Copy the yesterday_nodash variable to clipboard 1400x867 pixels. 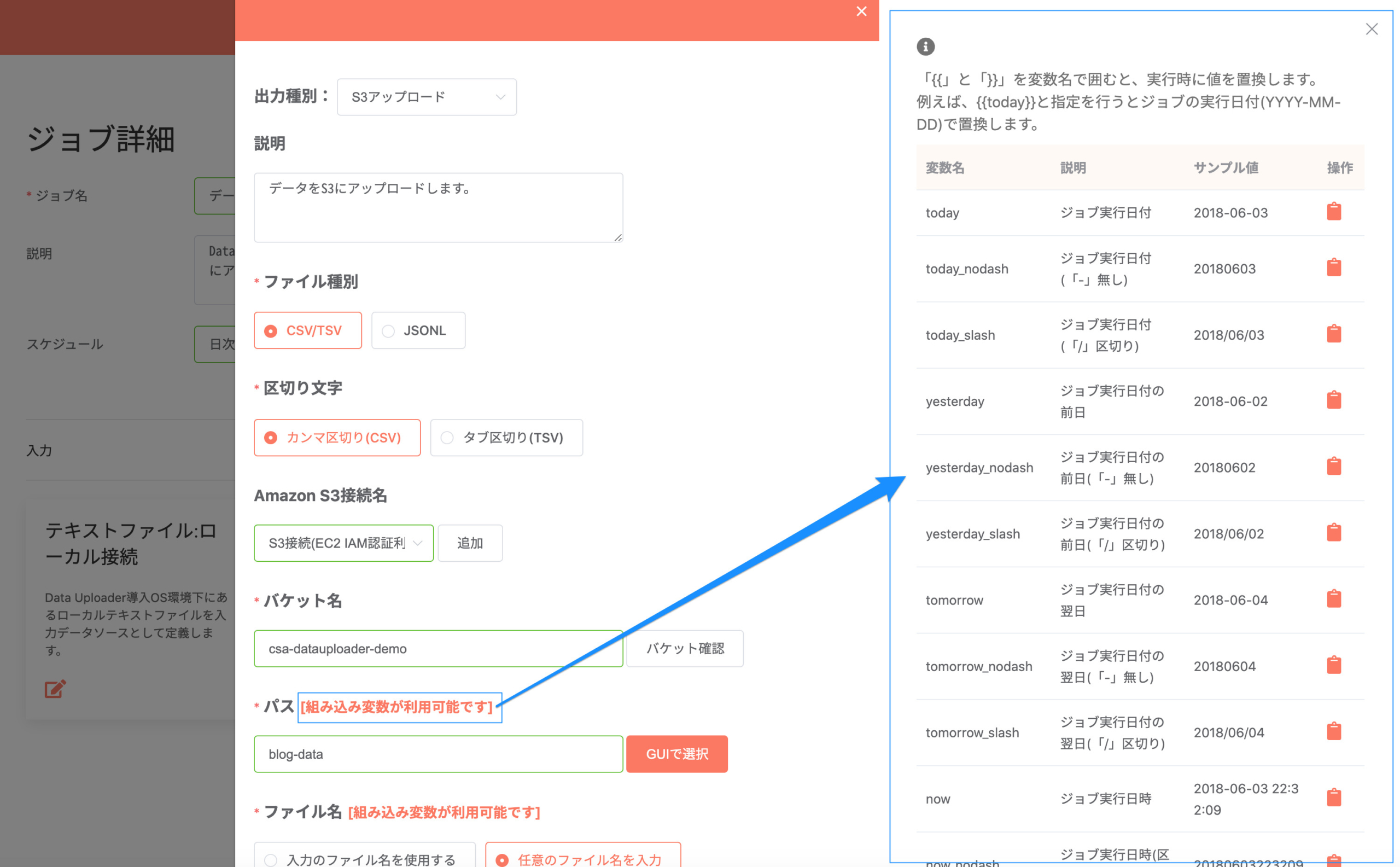(1334, 466)
